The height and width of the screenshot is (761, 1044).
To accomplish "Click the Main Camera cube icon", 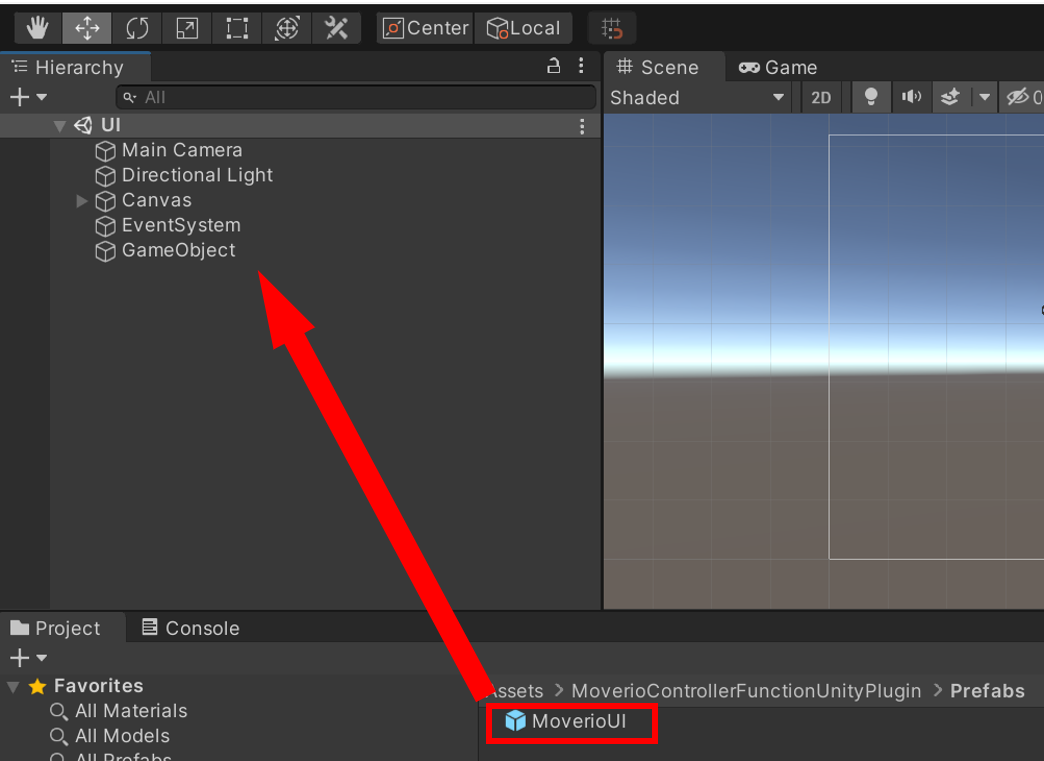I will tap(105, 151).
